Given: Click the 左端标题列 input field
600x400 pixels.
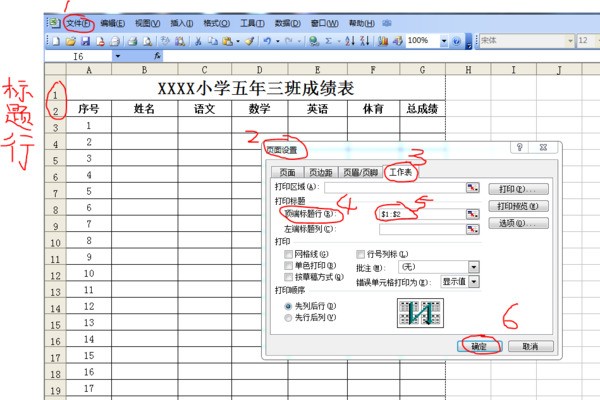Looking at the screenshot, I should click(422, 229).
